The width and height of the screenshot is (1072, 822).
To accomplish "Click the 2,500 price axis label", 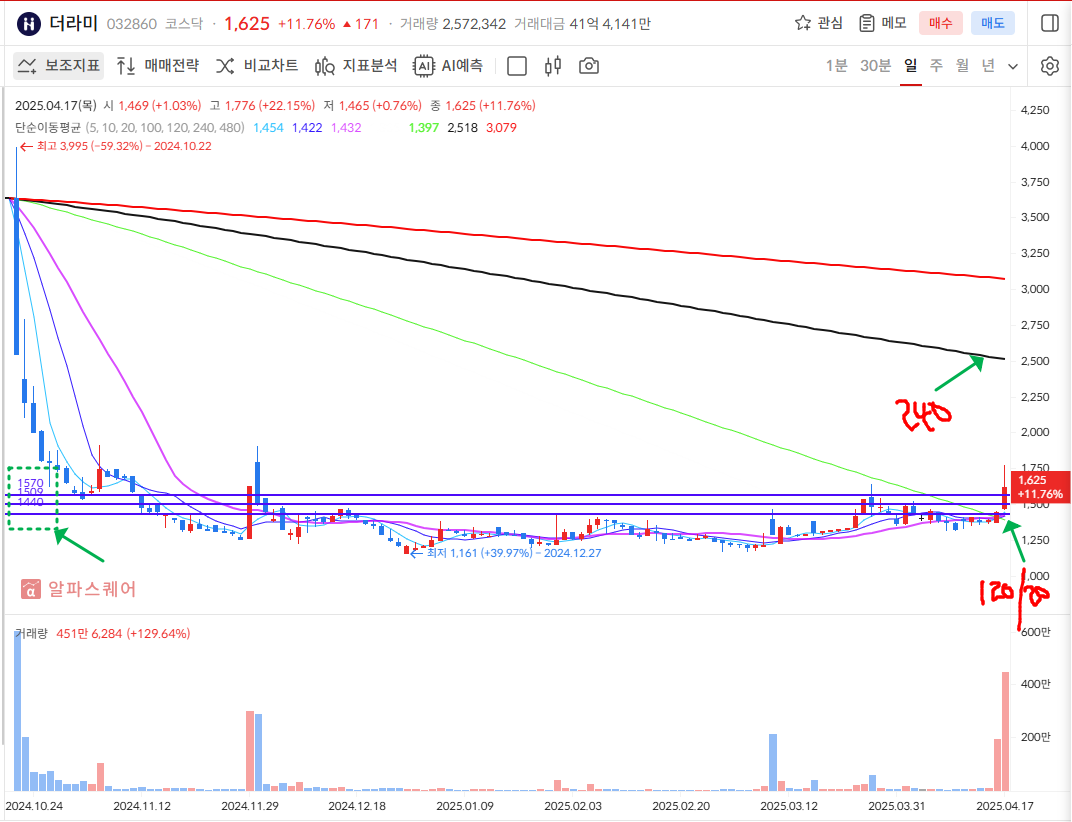I will tap(1035, 360).
